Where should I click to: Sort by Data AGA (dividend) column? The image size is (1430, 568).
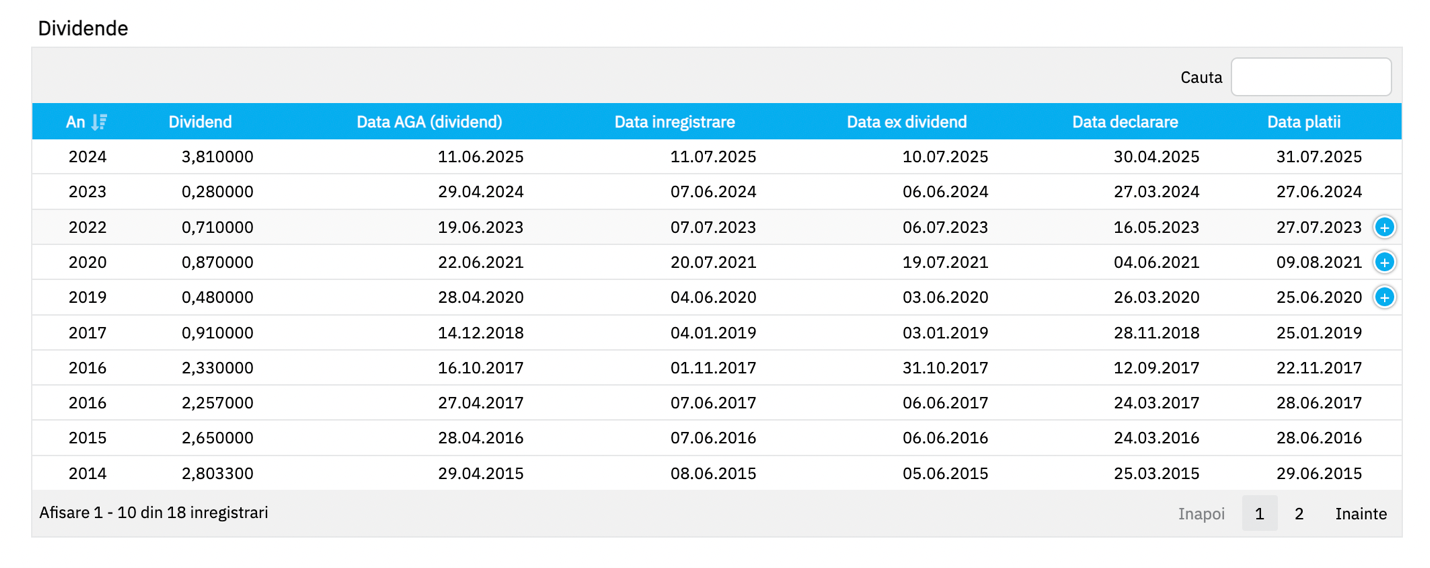pos(429,122)
